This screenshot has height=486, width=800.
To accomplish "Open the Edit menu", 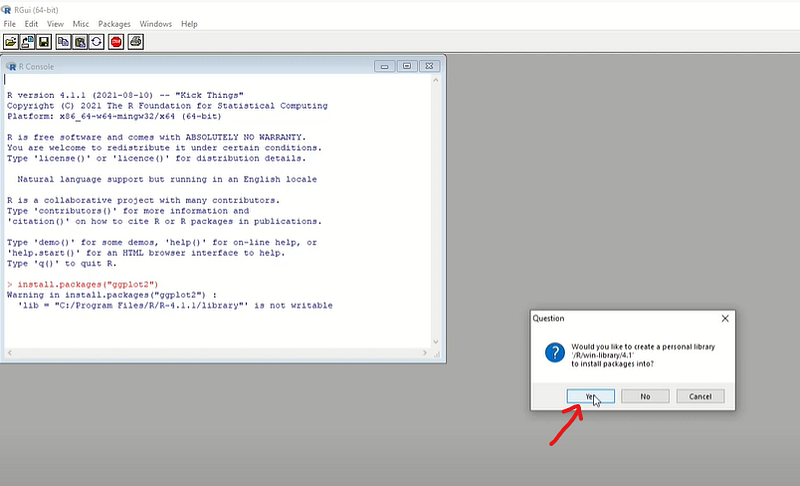I will point(31,24).
